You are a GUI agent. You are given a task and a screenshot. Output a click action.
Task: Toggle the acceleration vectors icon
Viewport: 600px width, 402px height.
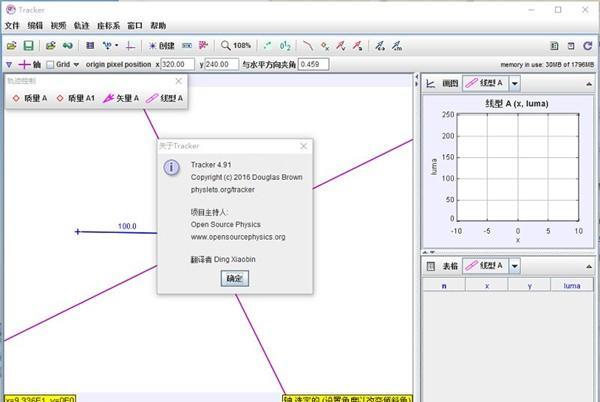coord(357,46)
